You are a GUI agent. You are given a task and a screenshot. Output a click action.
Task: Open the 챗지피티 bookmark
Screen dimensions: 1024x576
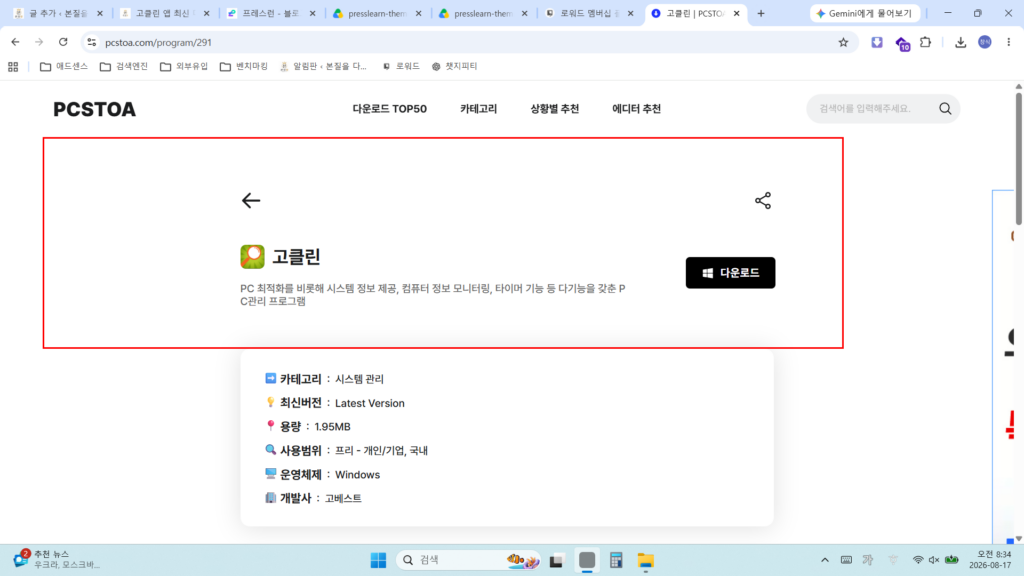455,67
